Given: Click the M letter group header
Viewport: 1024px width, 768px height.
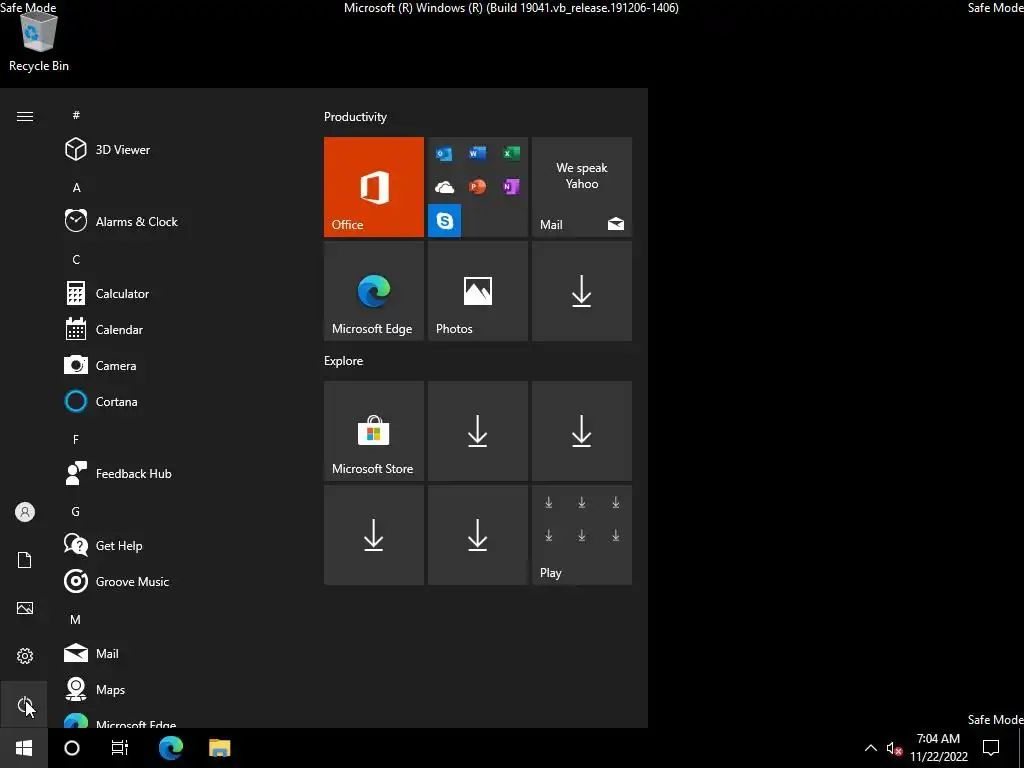Looking at the screenshot, I should [75, 619].
